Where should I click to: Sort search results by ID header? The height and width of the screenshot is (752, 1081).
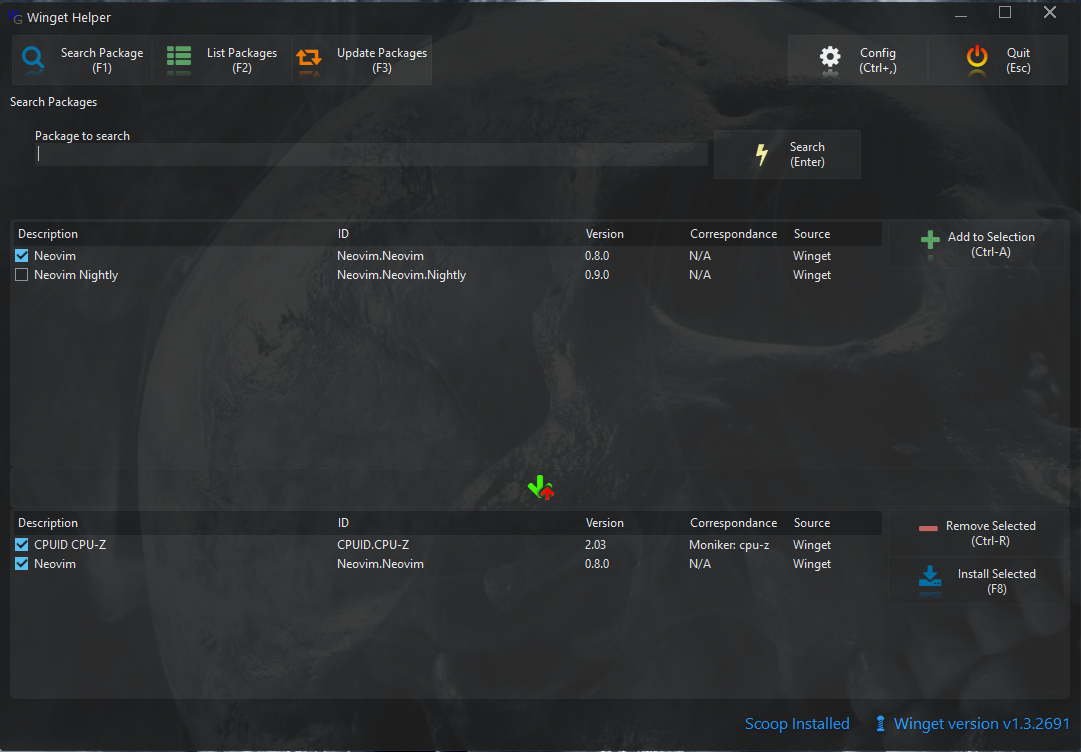point(343,234)
